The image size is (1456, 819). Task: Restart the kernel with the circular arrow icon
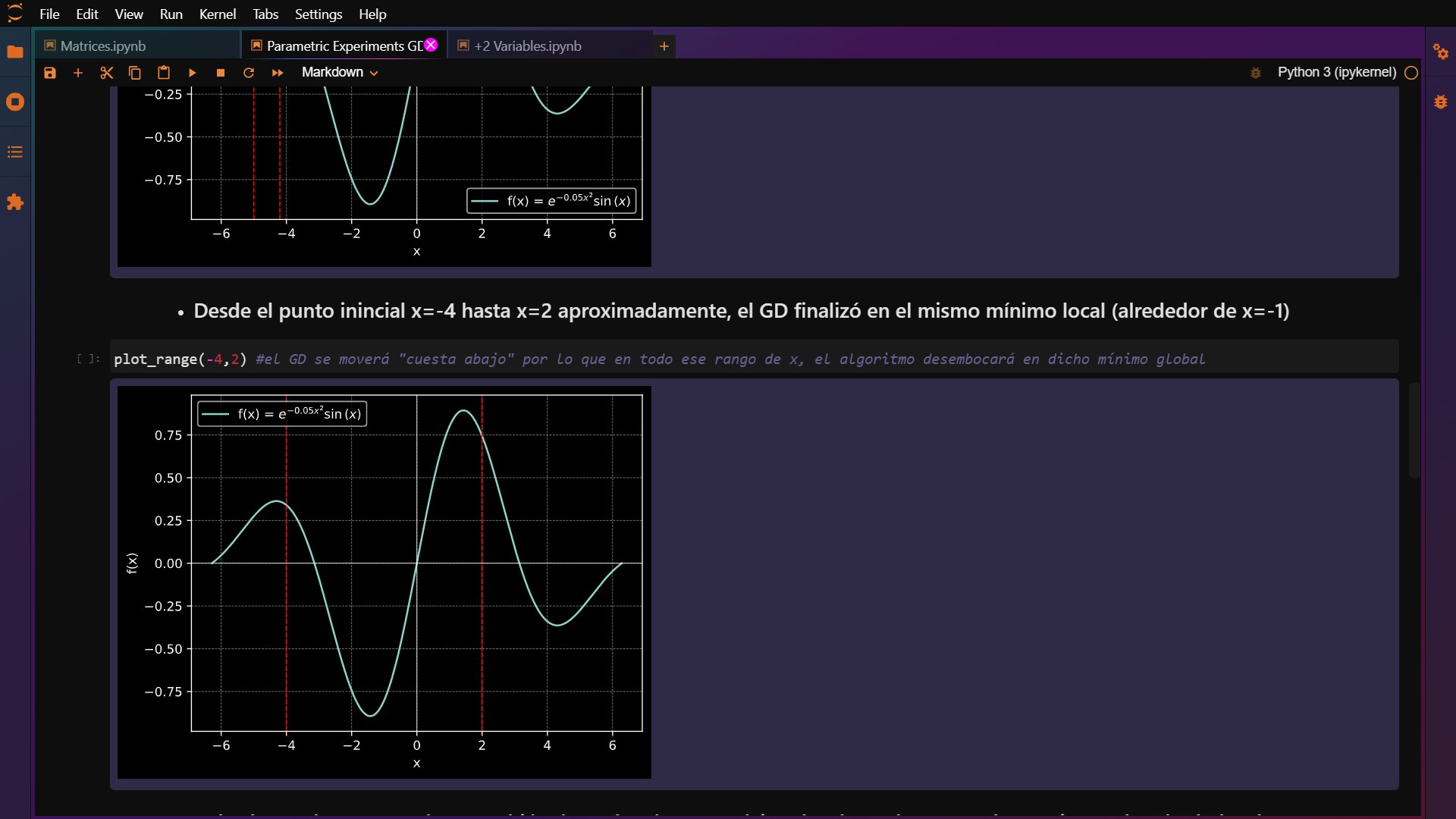pos(249,73)
